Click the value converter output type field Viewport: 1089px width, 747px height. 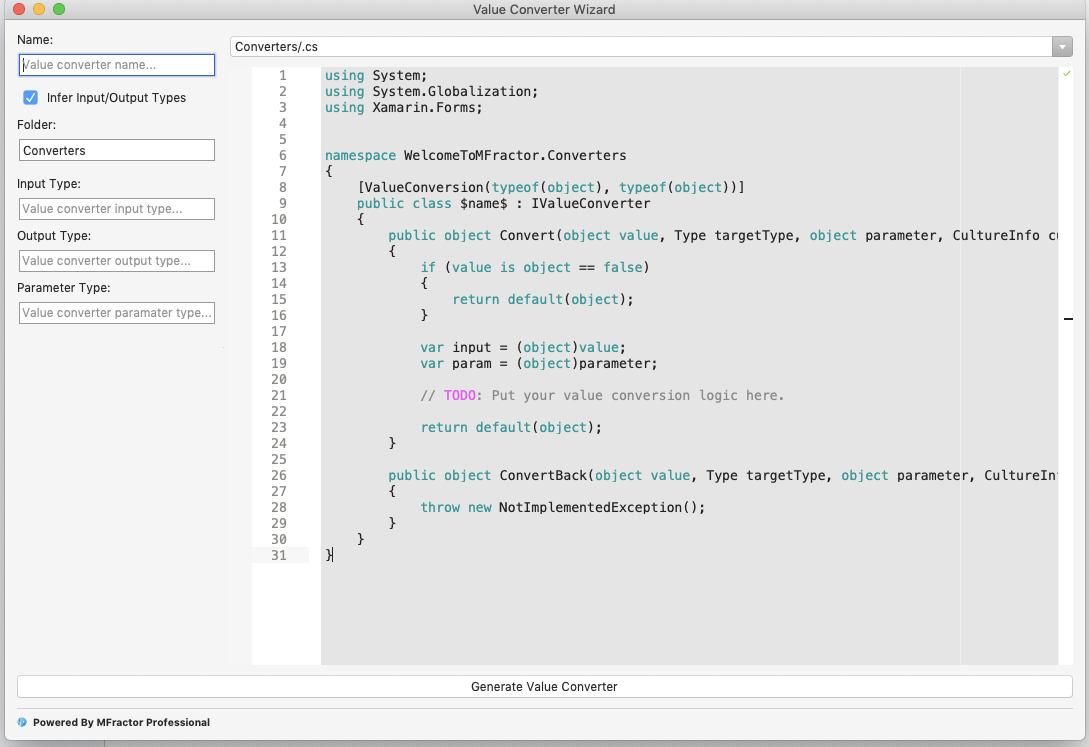coord(116,260)
